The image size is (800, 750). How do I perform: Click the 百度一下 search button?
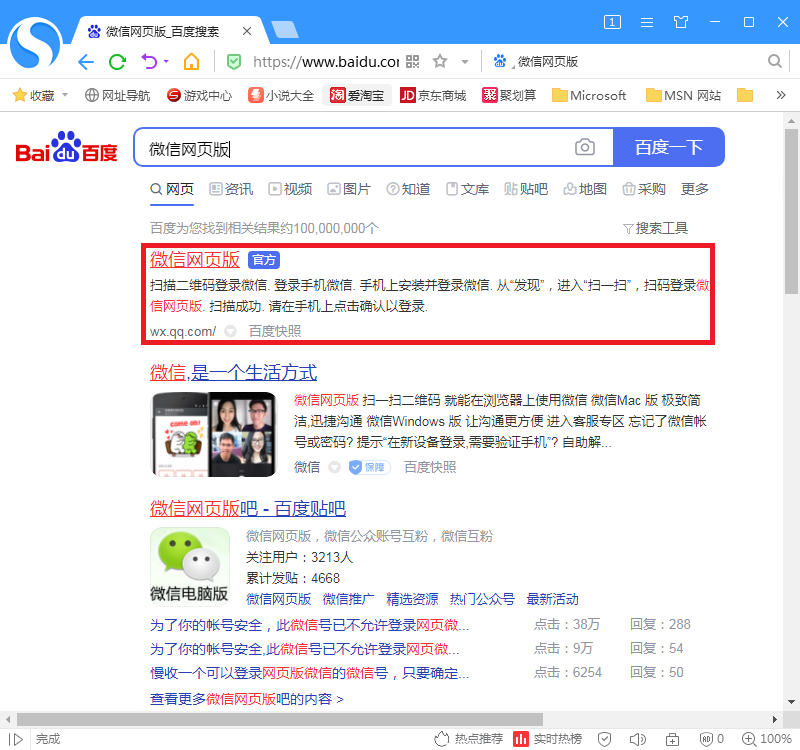click(669, 147)
